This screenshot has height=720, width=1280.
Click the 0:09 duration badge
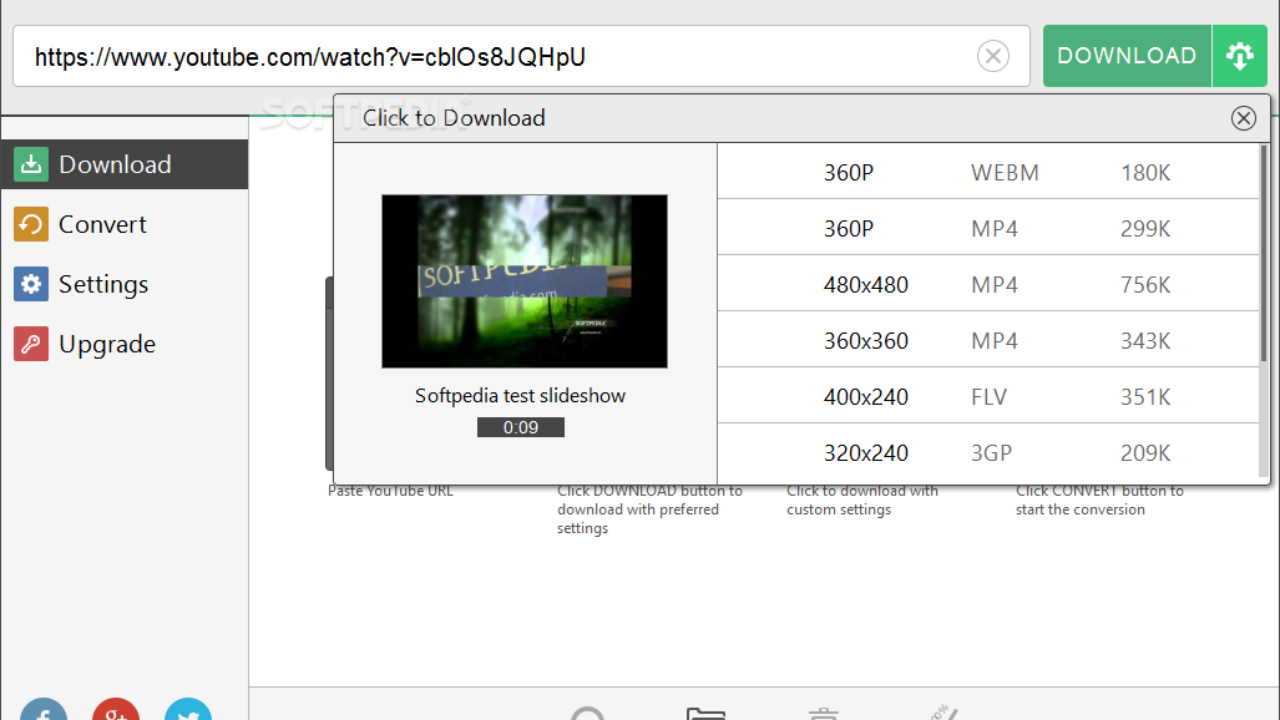pyautogui.click(x=520, y=427)
